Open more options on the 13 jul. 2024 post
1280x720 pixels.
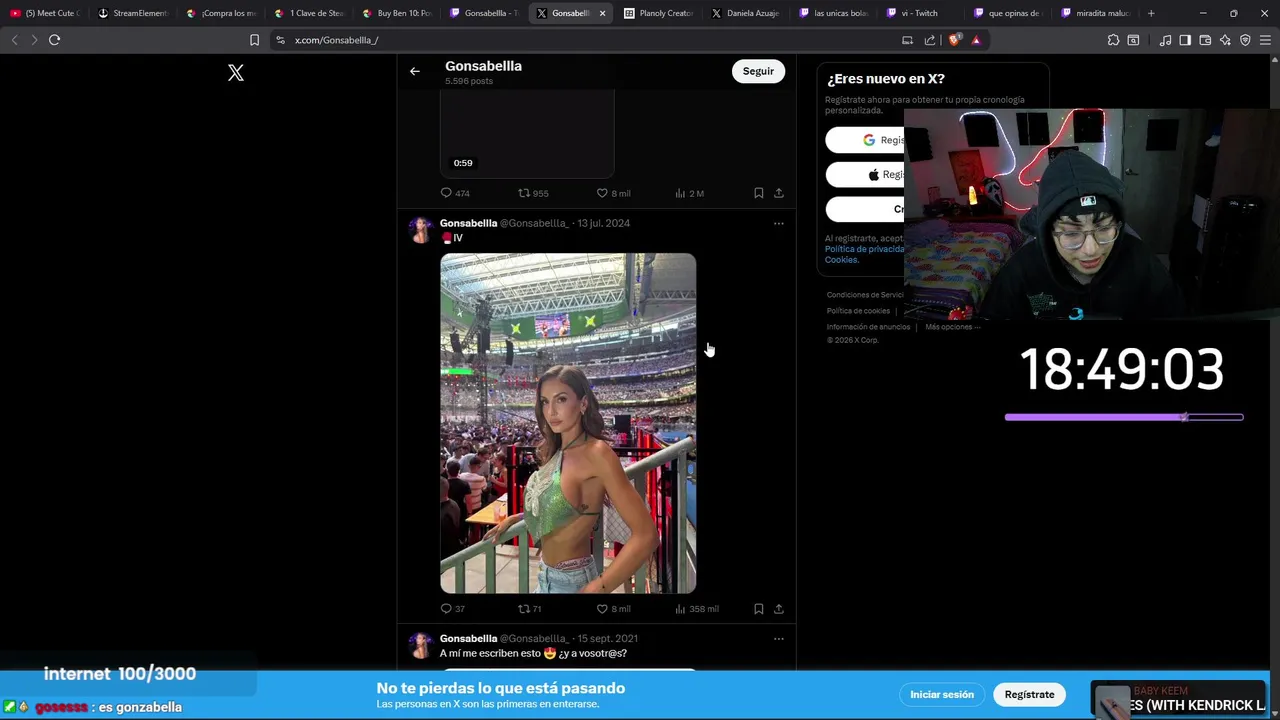[x=778, y=223]
